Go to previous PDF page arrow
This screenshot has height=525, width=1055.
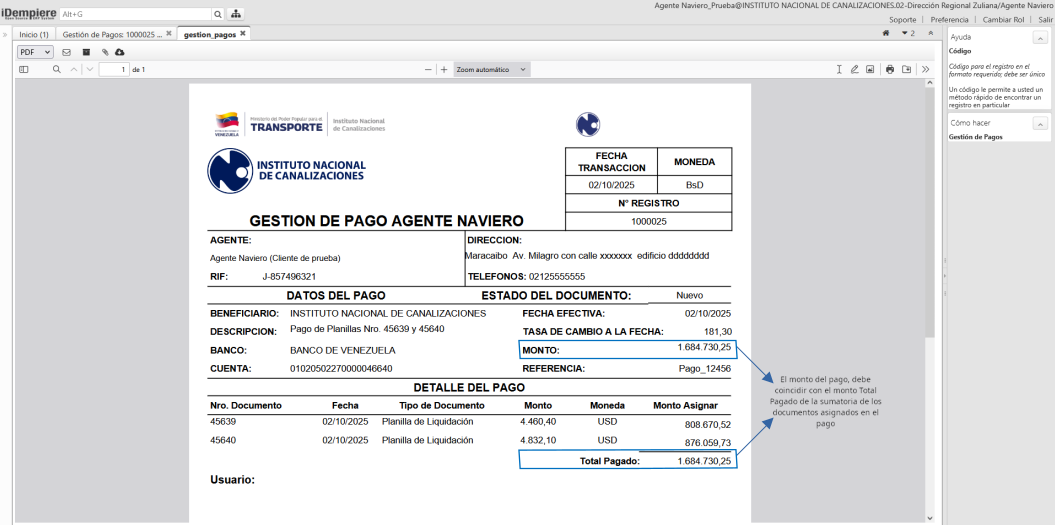[x=74, y=69]
